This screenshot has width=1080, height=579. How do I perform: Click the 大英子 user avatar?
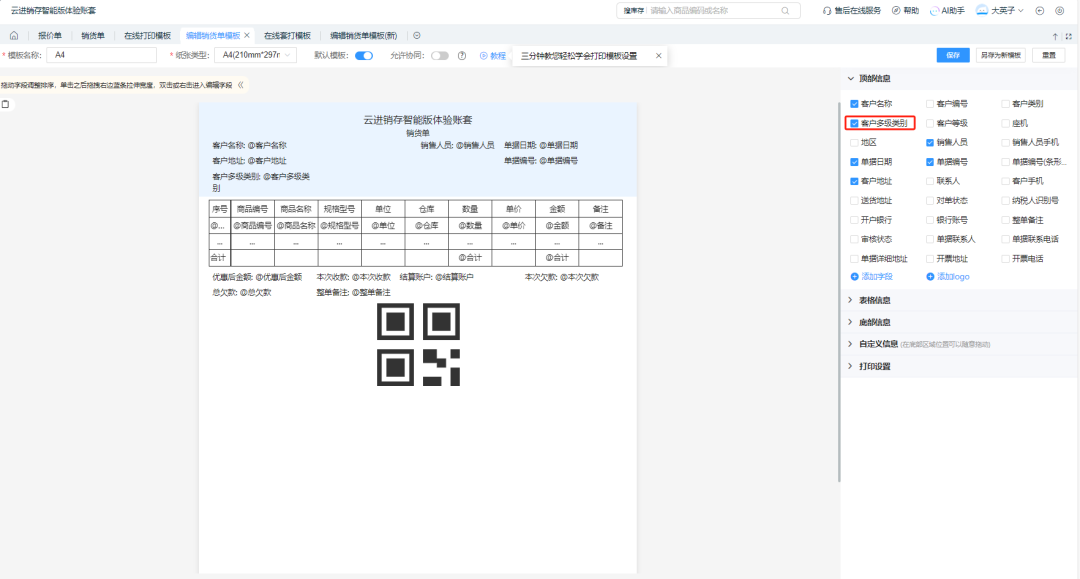pyautogui.click(x=982, y=10)
